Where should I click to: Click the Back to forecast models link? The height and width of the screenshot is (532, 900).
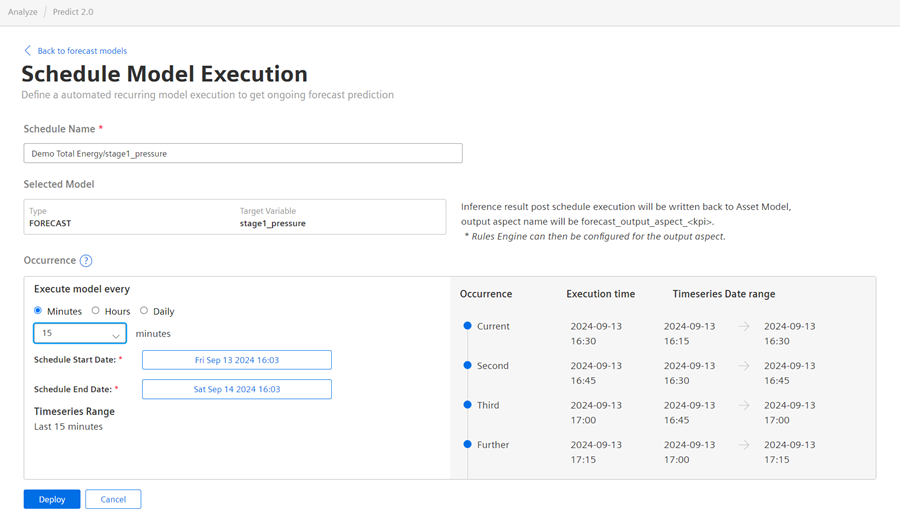(82, 50)
